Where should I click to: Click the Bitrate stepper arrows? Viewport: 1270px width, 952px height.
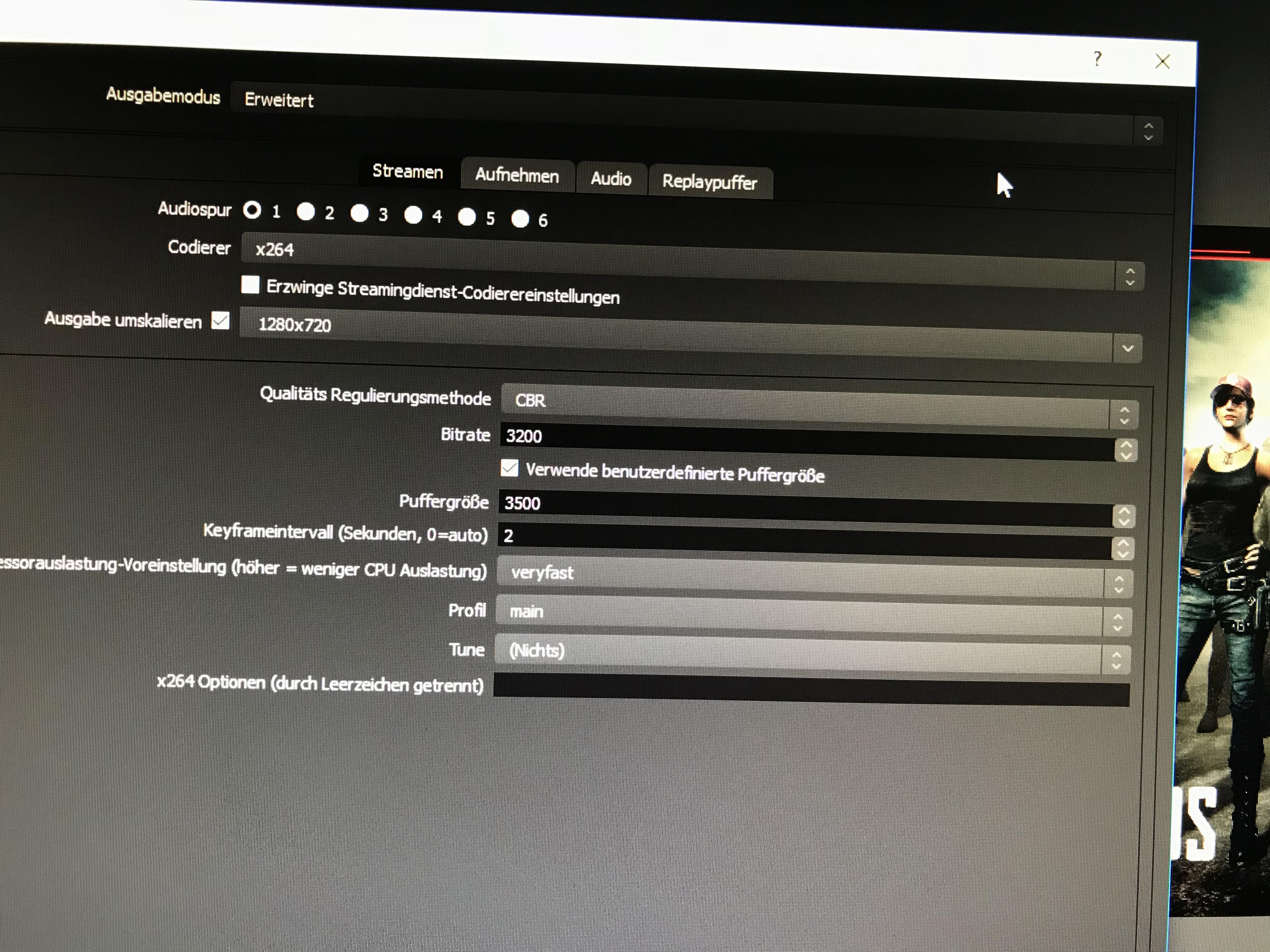click(x=1125, y=450)
